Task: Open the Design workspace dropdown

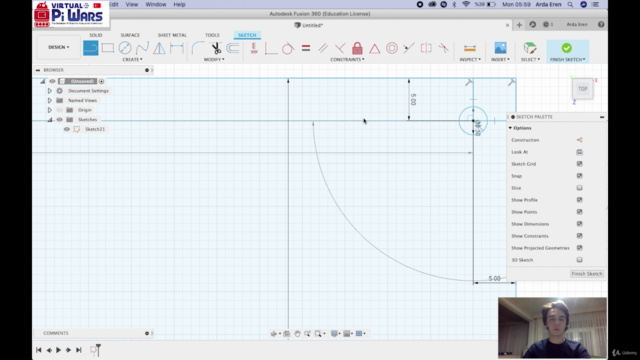Action: point(59,47)
